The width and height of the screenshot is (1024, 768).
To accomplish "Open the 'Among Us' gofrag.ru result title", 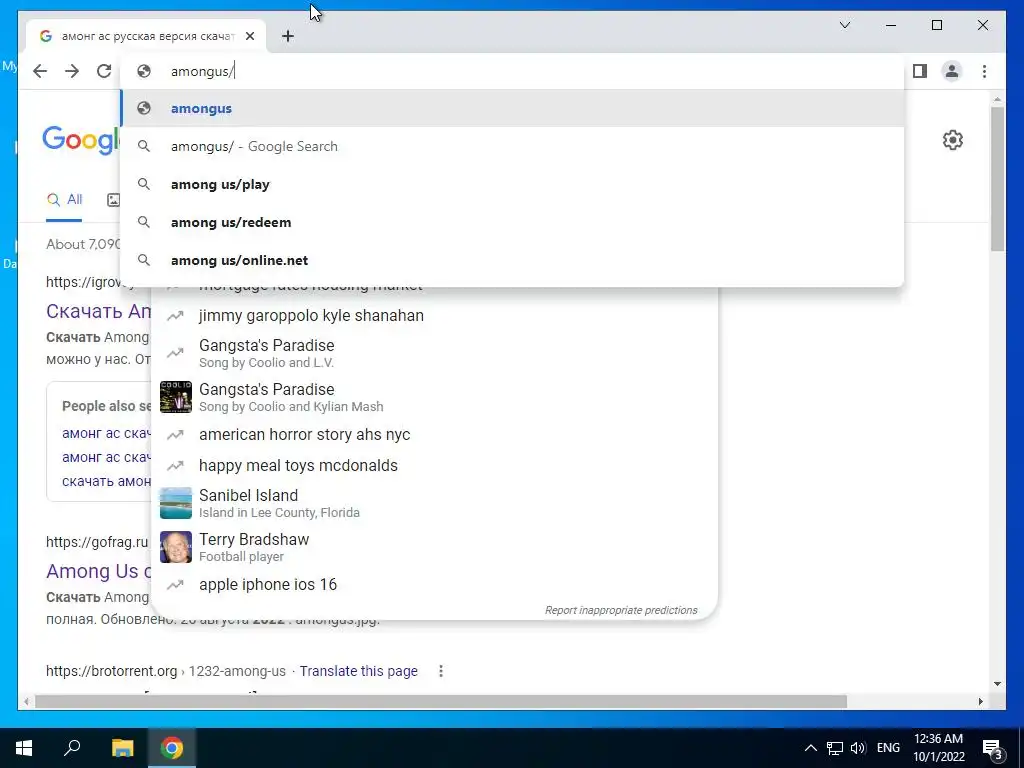I will [x=99, y=571].
